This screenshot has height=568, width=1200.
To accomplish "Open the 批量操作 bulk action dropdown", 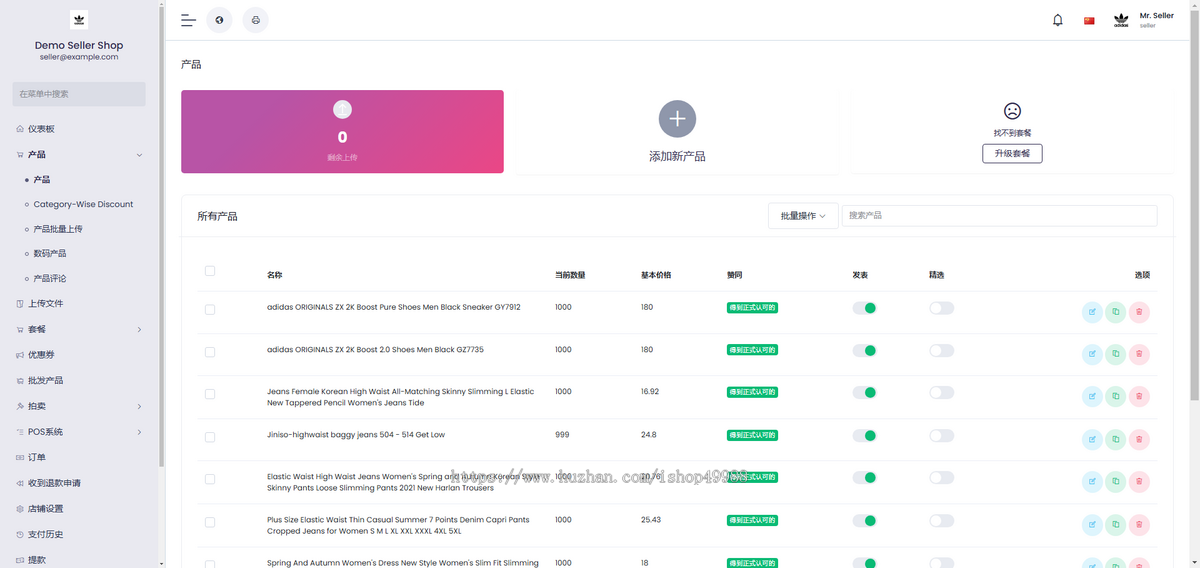I will click(x=803, y=216).
